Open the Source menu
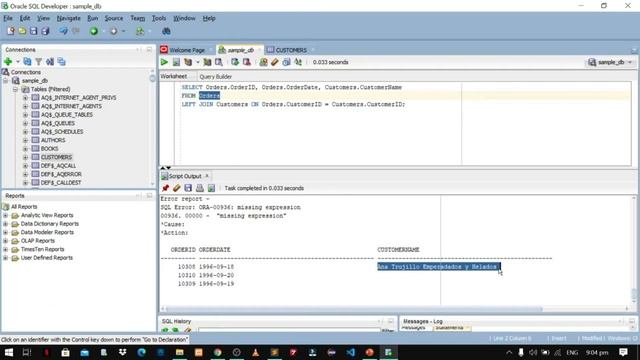This screenshot has width=640, height=360. pyautogui.click(x=113, y=18)
